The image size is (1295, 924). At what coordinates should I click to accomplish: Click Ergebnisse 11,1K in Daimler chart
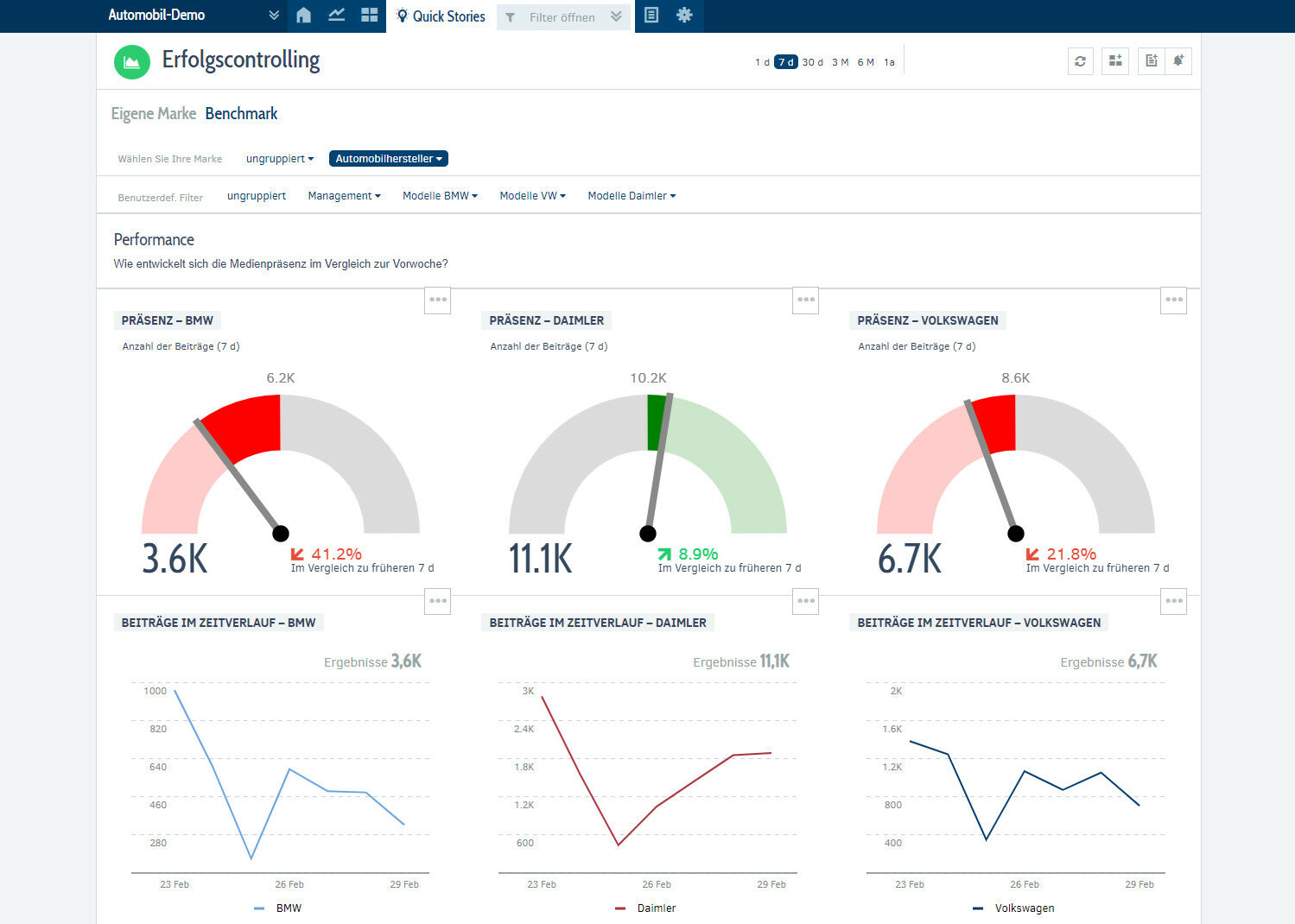pos(741,661)
